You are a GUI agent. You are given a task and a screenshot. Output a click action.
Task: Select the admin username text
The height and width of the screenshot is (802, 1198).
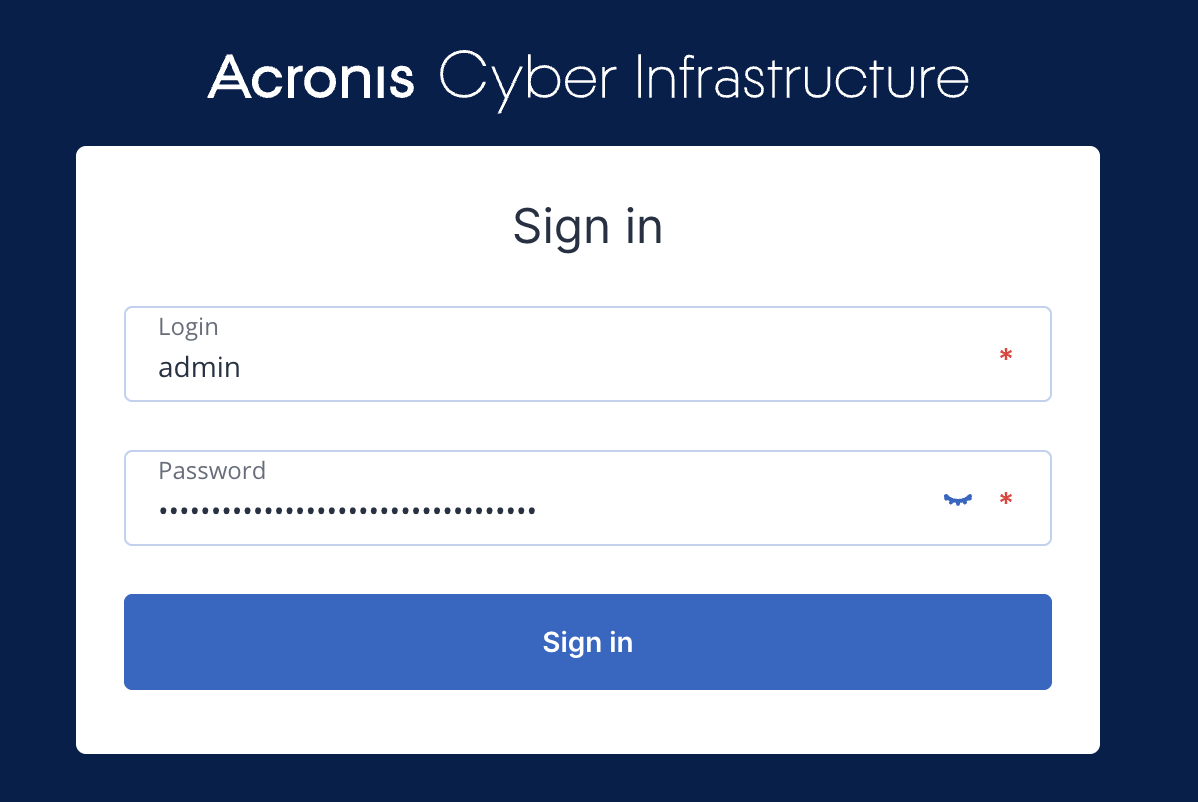click(x=198, y=367)
